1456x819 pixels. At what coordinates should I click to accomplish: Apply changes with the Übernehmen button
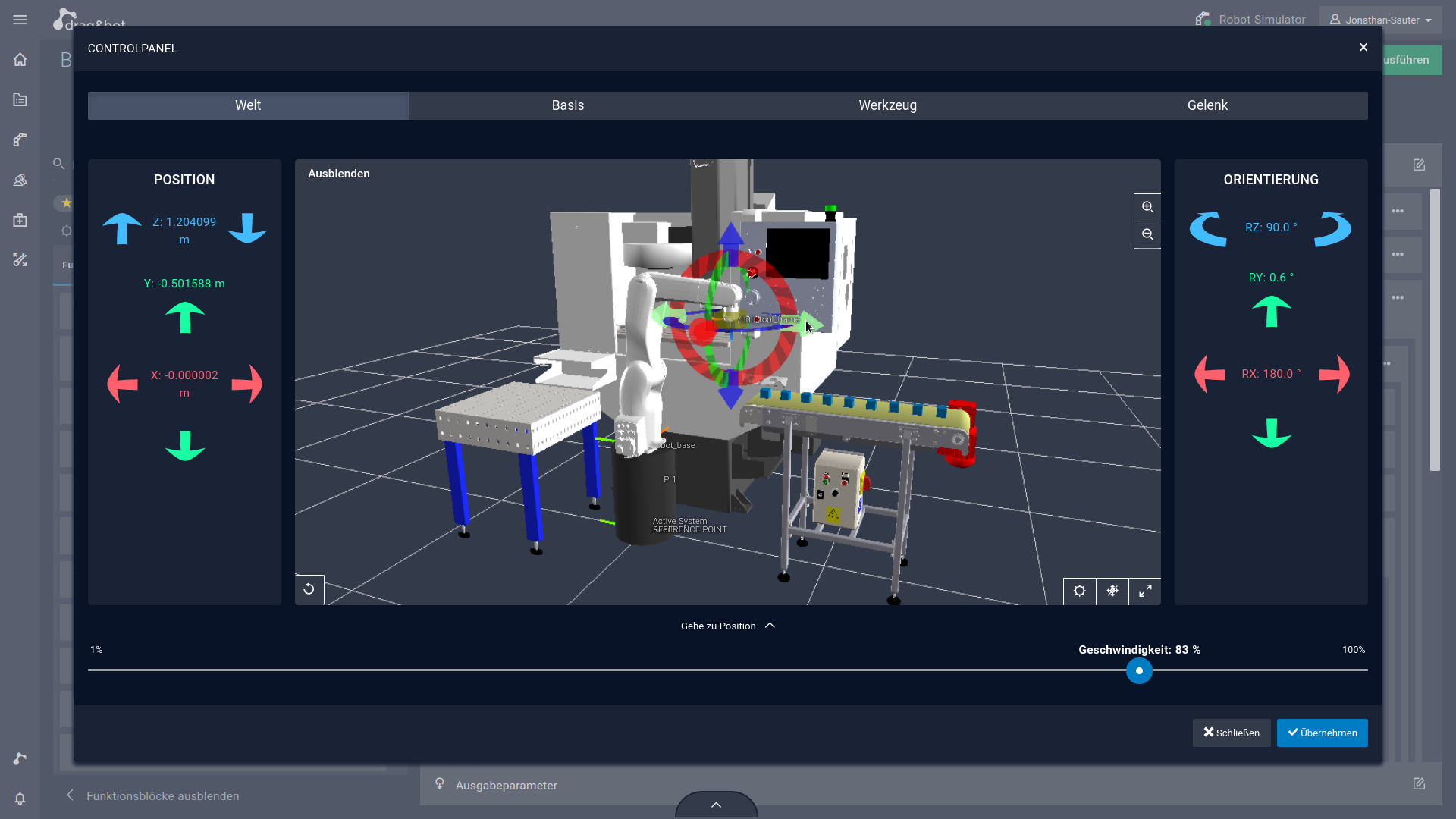click(x=1322, y=733)
